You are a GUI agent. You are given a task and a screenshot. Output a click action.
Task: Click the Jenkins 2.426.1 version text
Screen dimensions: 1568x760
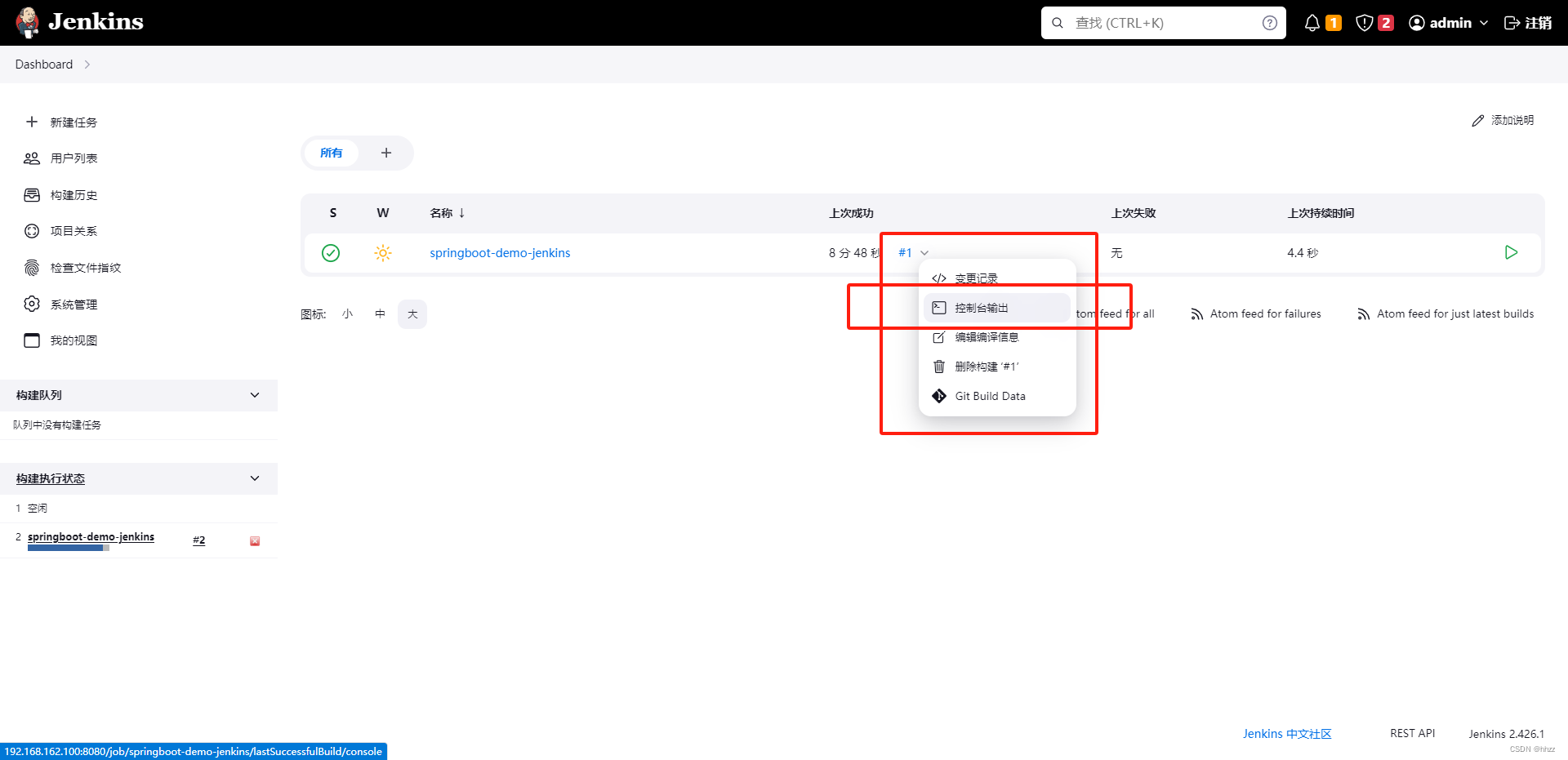tap(1506, 734)
